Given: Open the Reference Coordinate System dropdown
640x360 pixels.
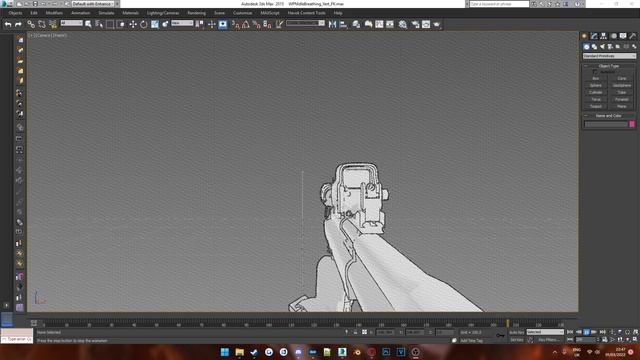Looking at the screenshot, I should pos(182,23).
